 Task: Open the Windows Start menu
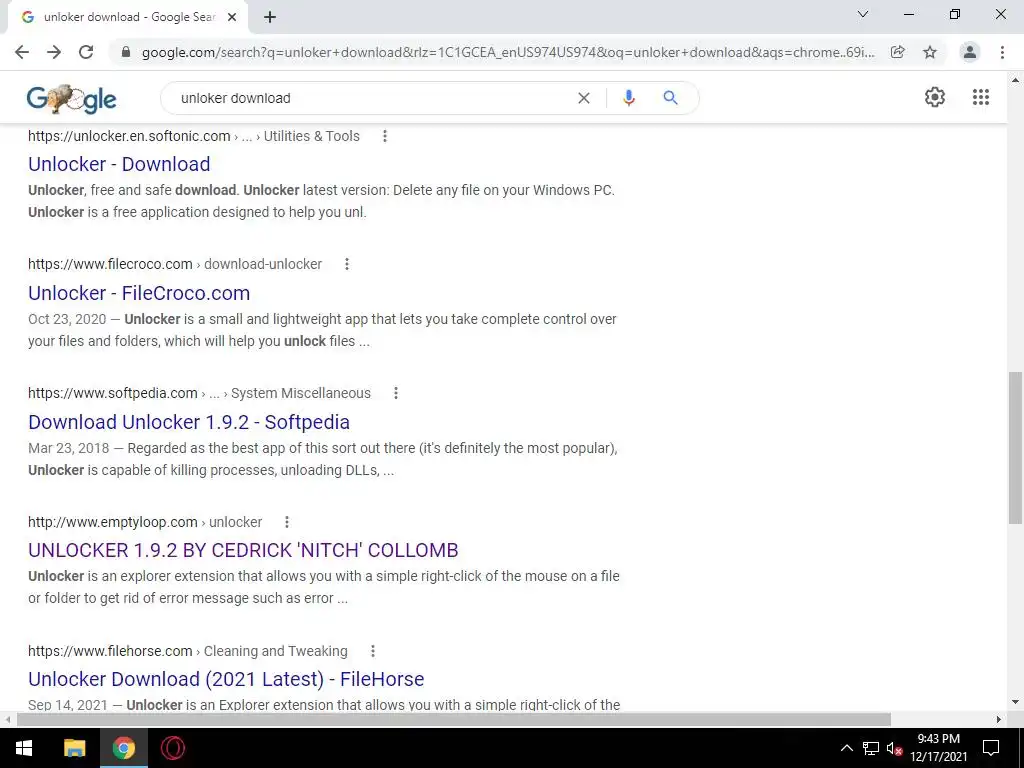tap(24, 748)
